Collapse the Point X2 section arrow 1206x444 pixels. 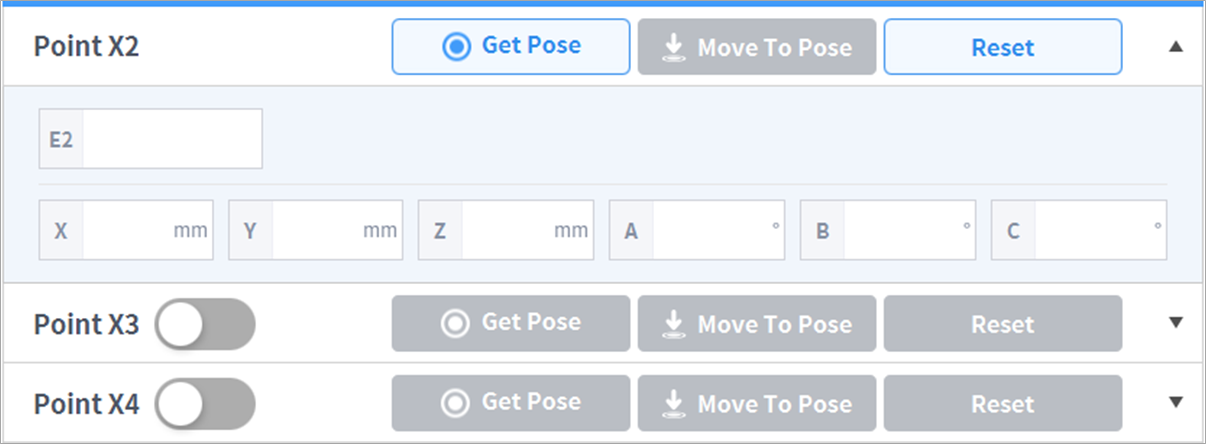tap(1176, 47)
